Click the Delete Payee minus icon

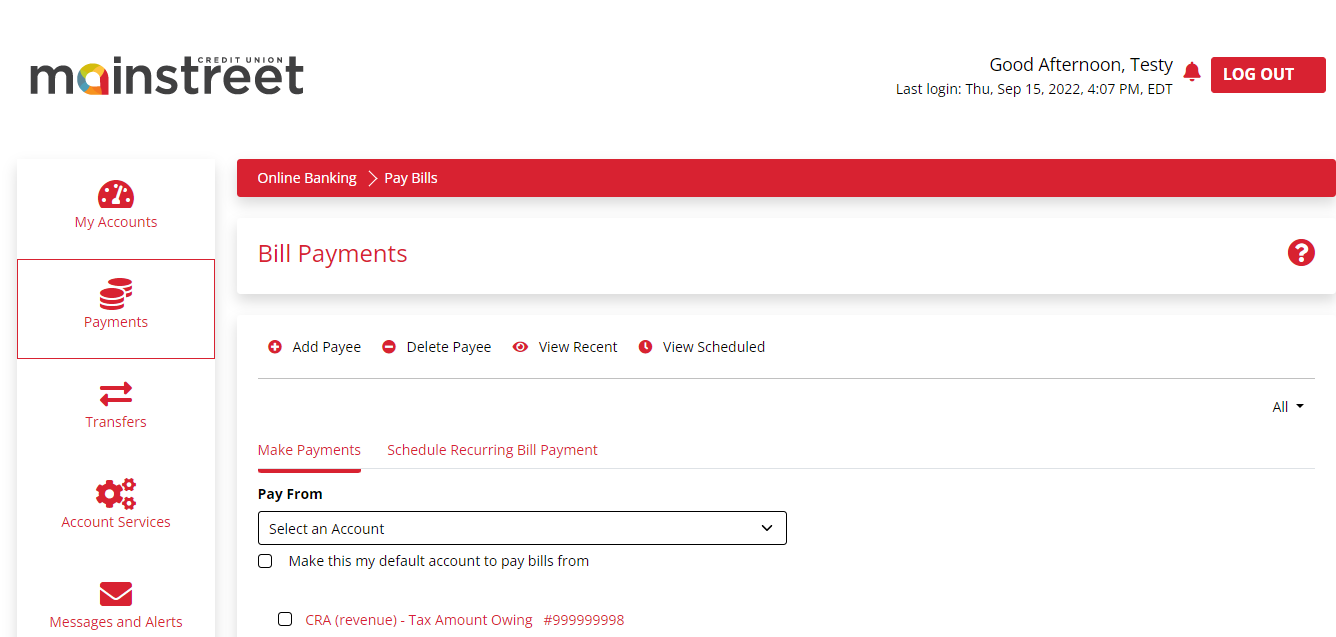(388, 346)
